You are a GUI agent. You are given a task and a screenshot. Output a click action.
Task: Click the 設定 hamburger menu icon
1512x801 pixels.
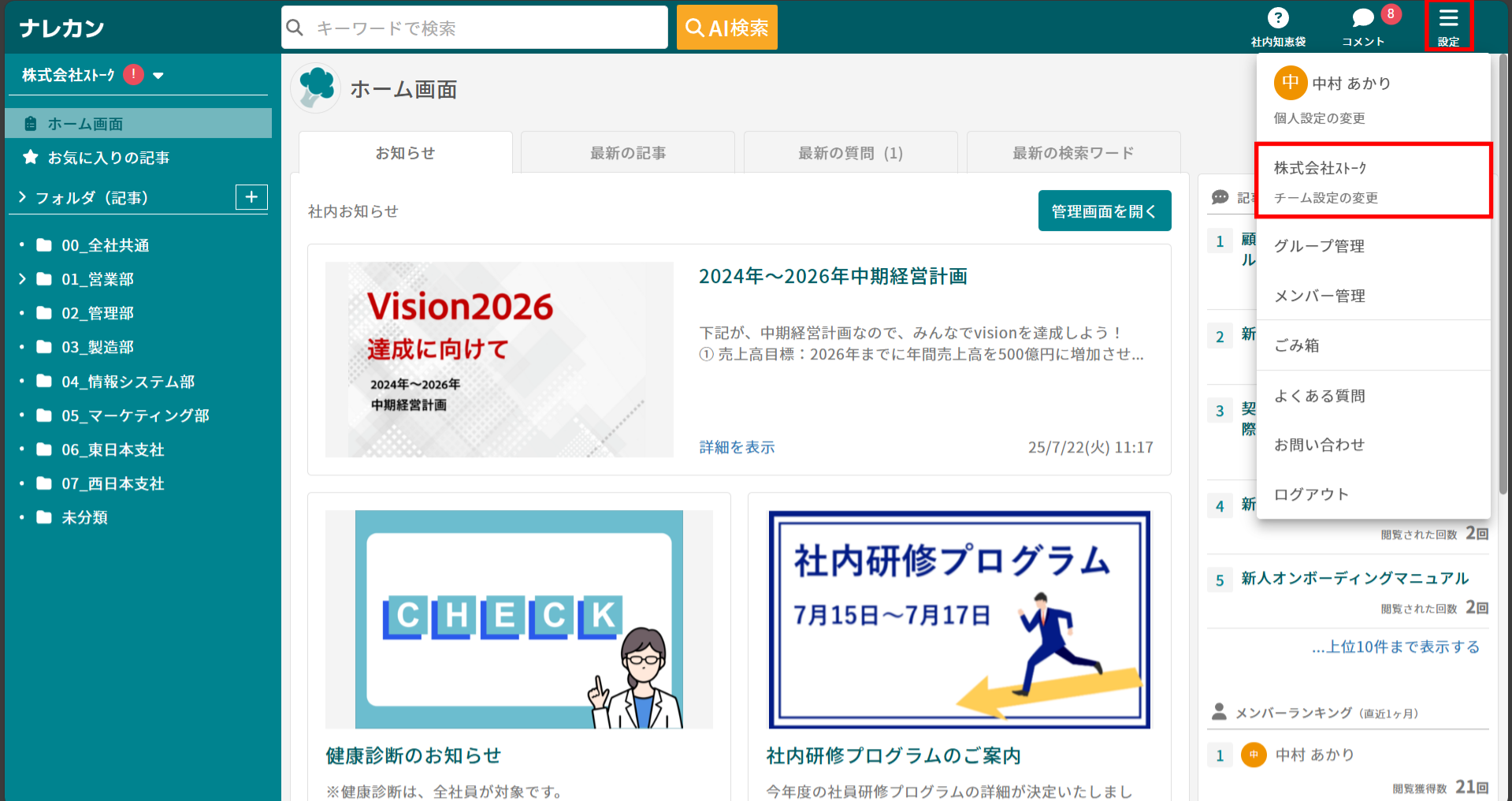pyautogui.click(x=1448, y=19)
